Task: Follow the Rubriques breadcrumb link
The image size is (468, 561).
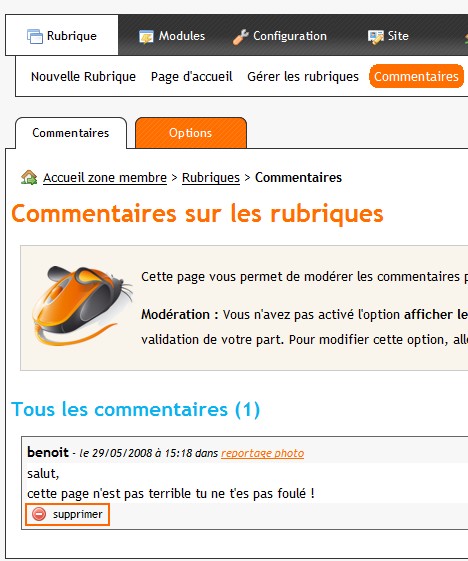Action: pos(211,178)
